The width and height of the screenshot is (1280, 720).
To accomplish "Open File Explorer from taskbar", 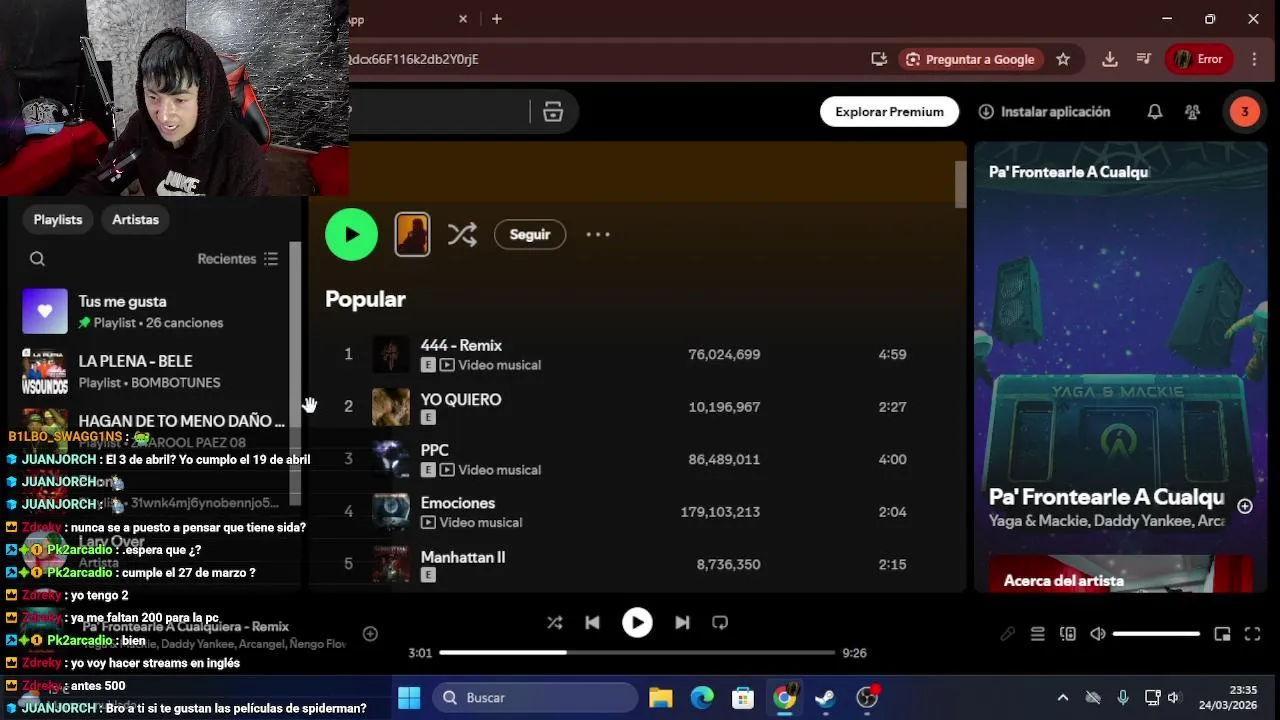I will tap(661, 697).
